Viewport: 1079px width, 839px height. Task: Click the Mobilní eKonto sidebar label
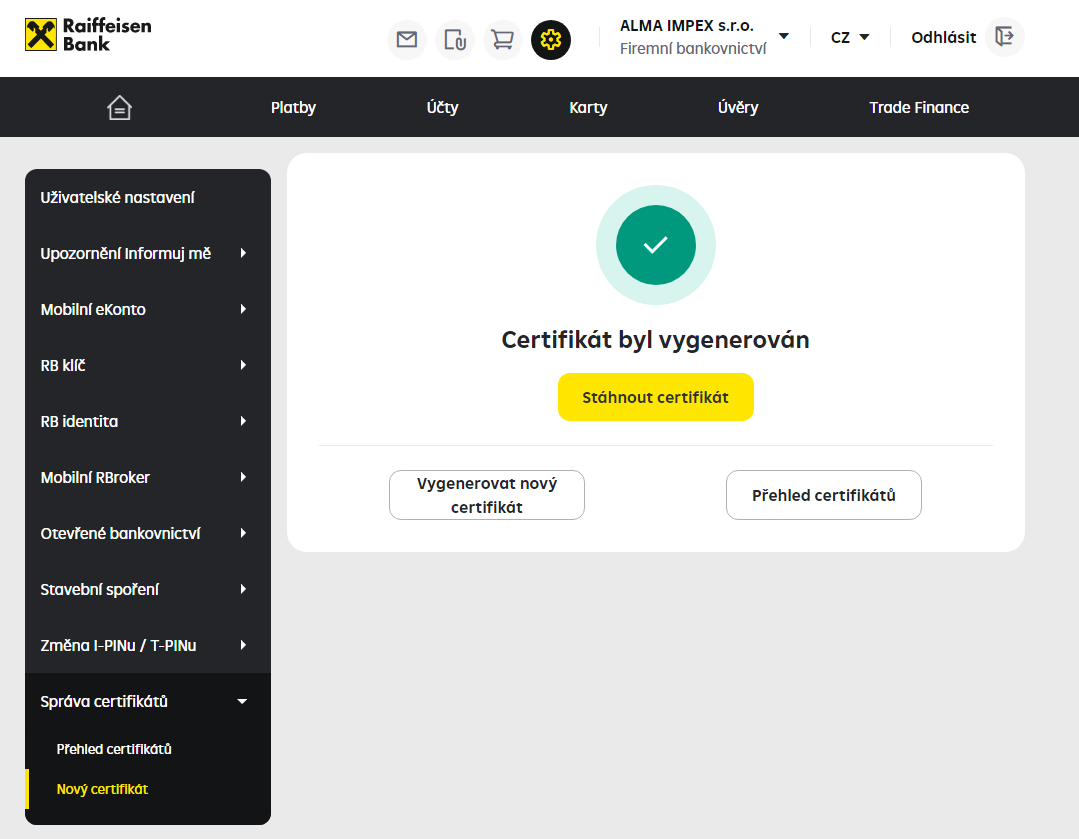coord(93,309)
